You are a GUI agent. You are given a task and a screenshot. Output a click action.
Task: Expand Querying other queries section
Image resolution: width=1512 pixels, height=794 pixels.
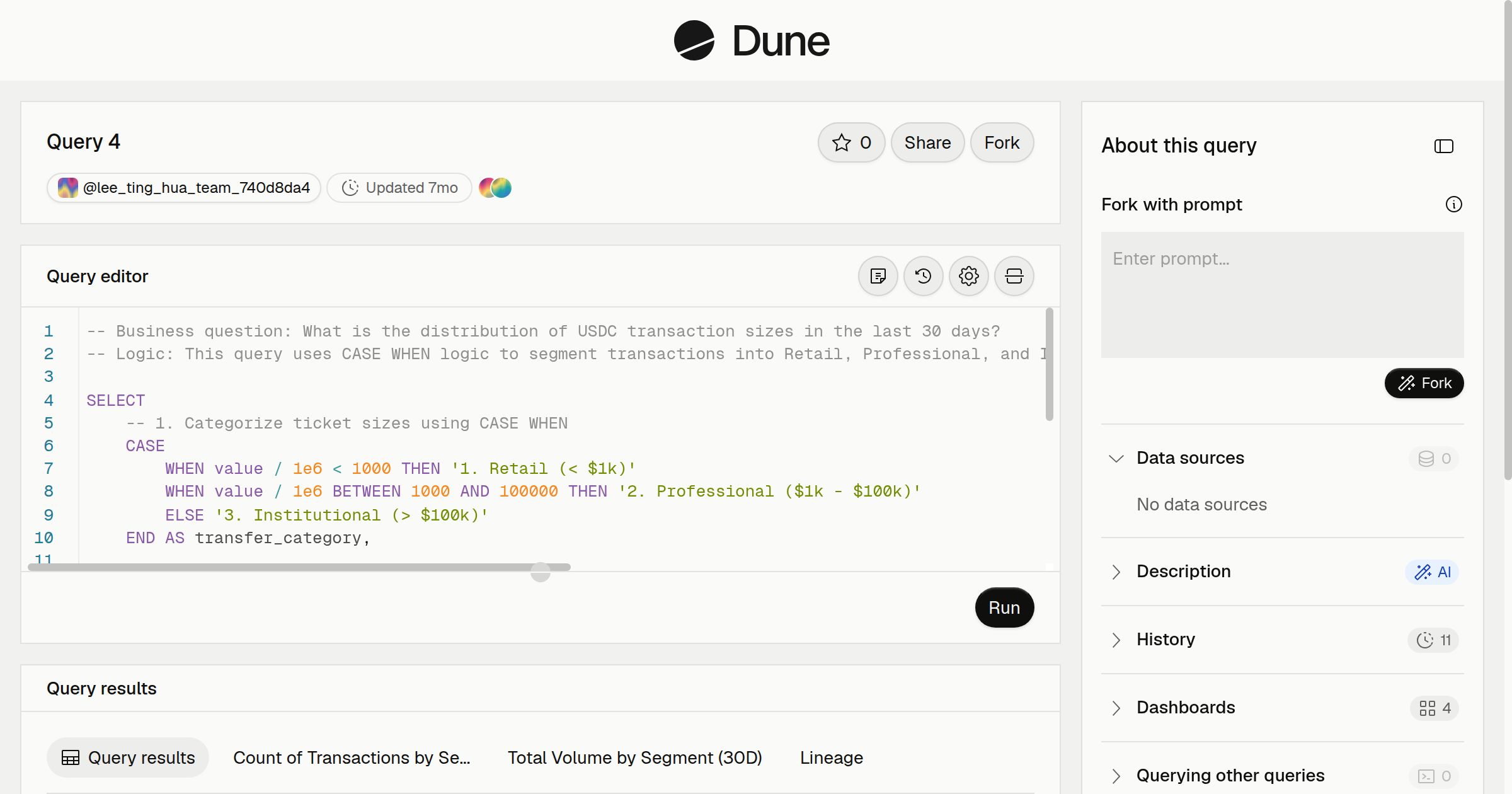(1116, 776)
